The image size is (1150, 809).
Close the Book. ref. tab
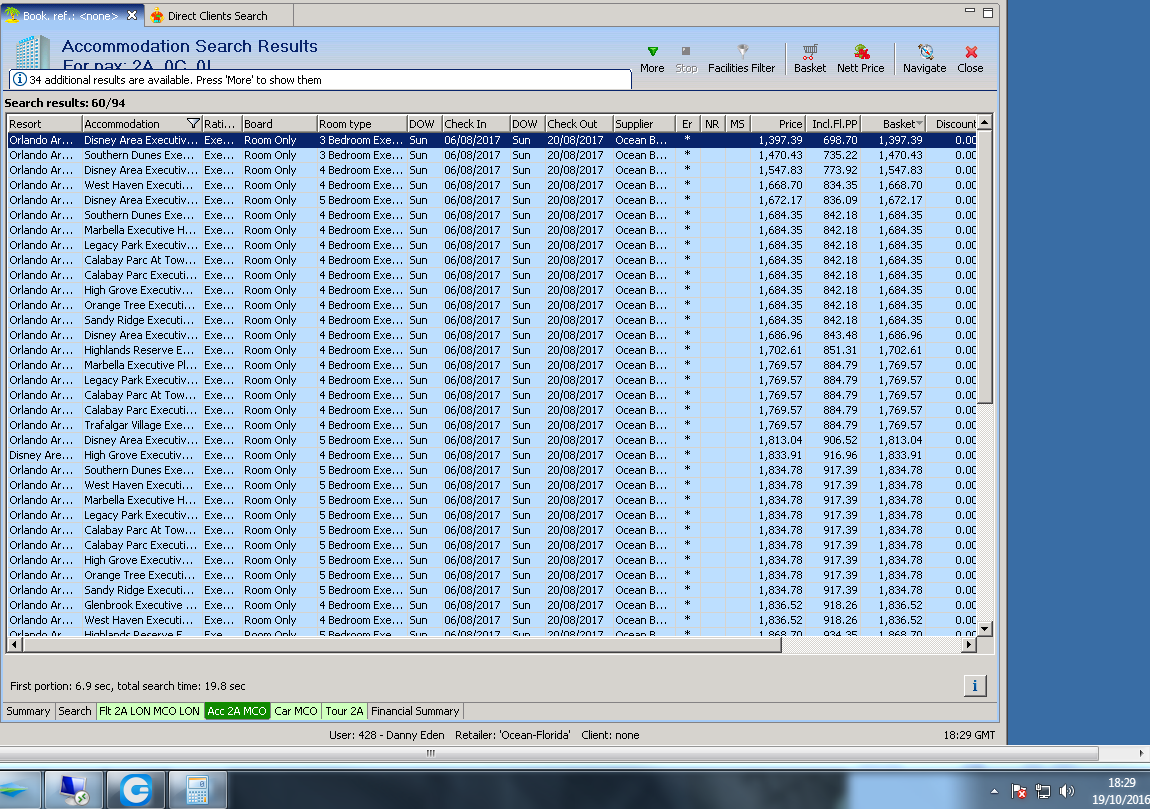click(132, 16)
